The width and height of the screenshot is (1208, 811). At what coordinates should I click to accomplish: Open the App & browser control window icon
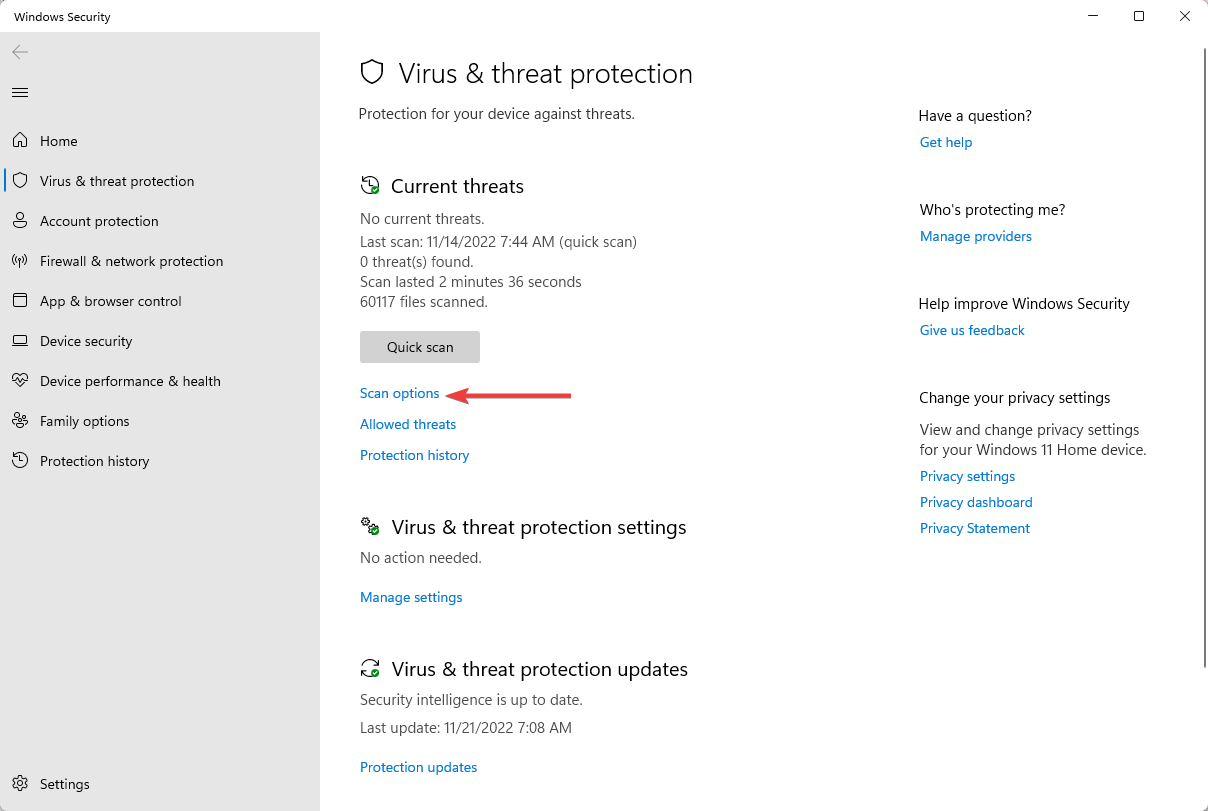20,301
